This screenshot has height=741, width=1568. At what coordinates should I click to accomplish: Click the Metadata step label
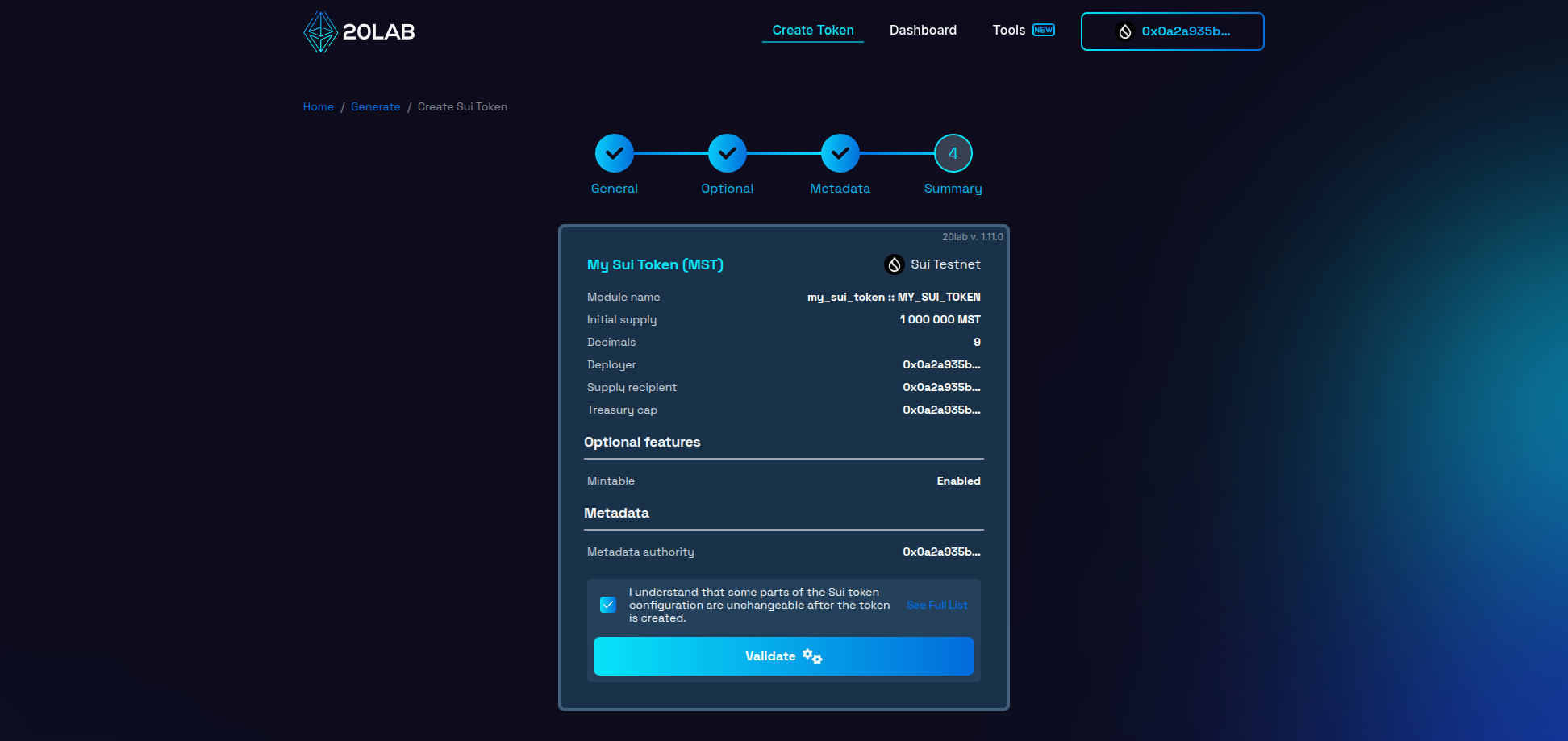pos(840,189)
